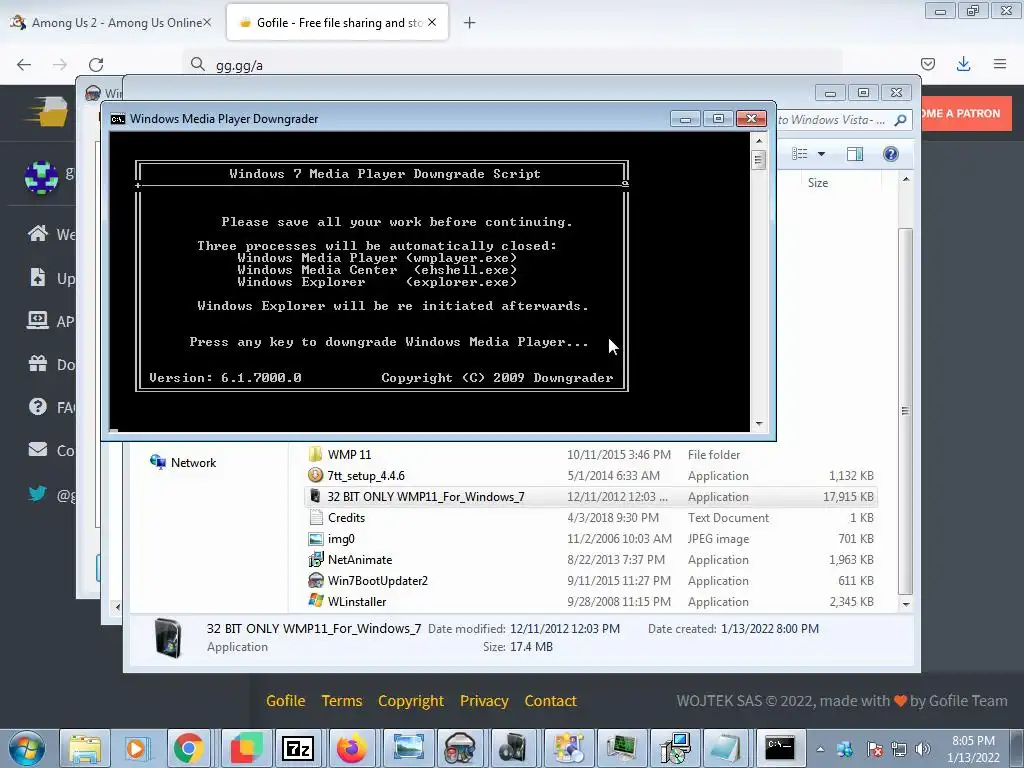The height and width of the screenshot is (768, 1024).
Task: Click the Gofile home sidebar icon
Action: pos(38,233)
